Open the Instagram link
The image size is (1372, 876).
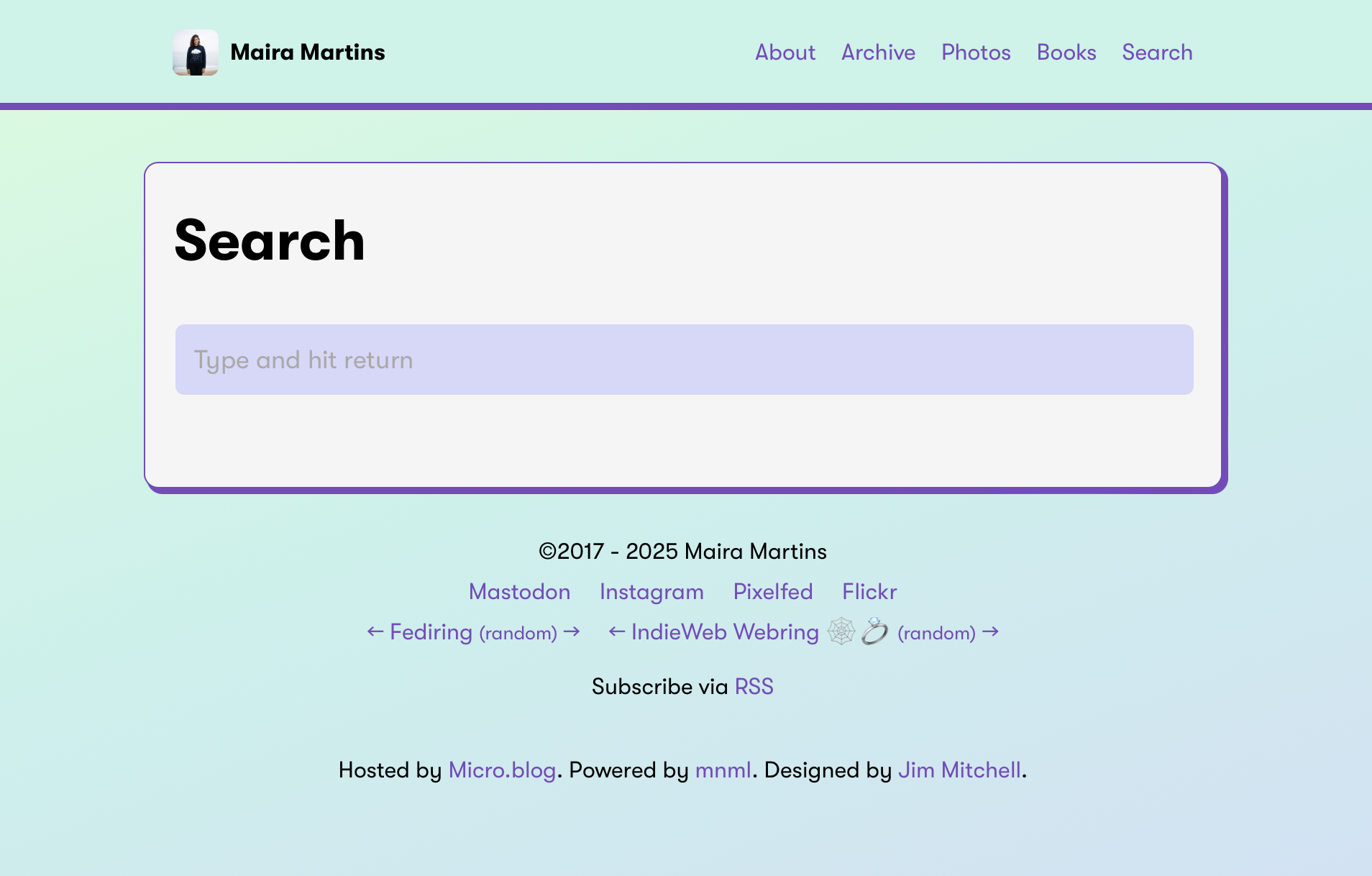(x=651, y=591)
